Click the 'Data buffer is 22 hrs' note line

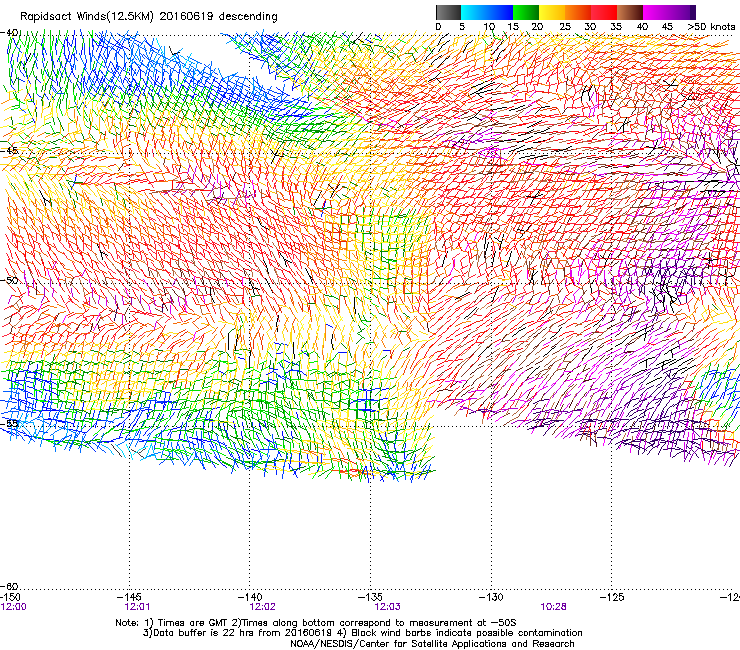pos(362,633)
